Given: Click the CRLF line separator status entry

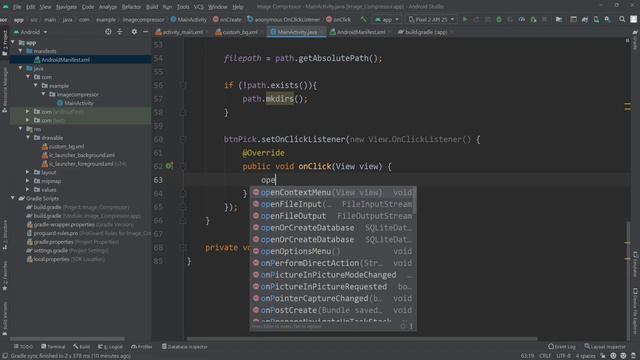Looking at the screenshot, I should [x=545, y=356].
